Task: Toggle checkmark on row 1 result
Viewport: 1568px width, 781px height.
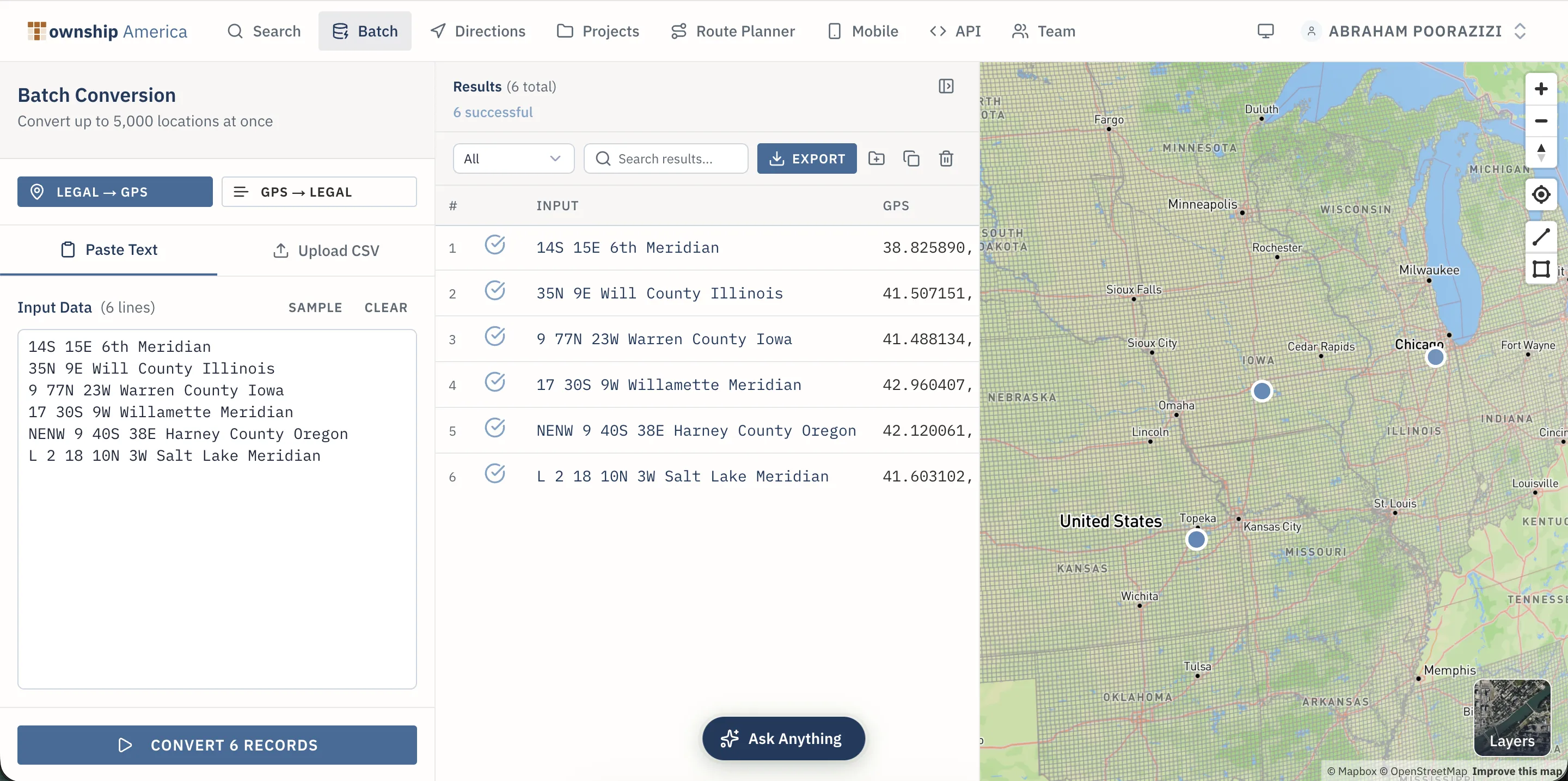Action: [495, 245]
